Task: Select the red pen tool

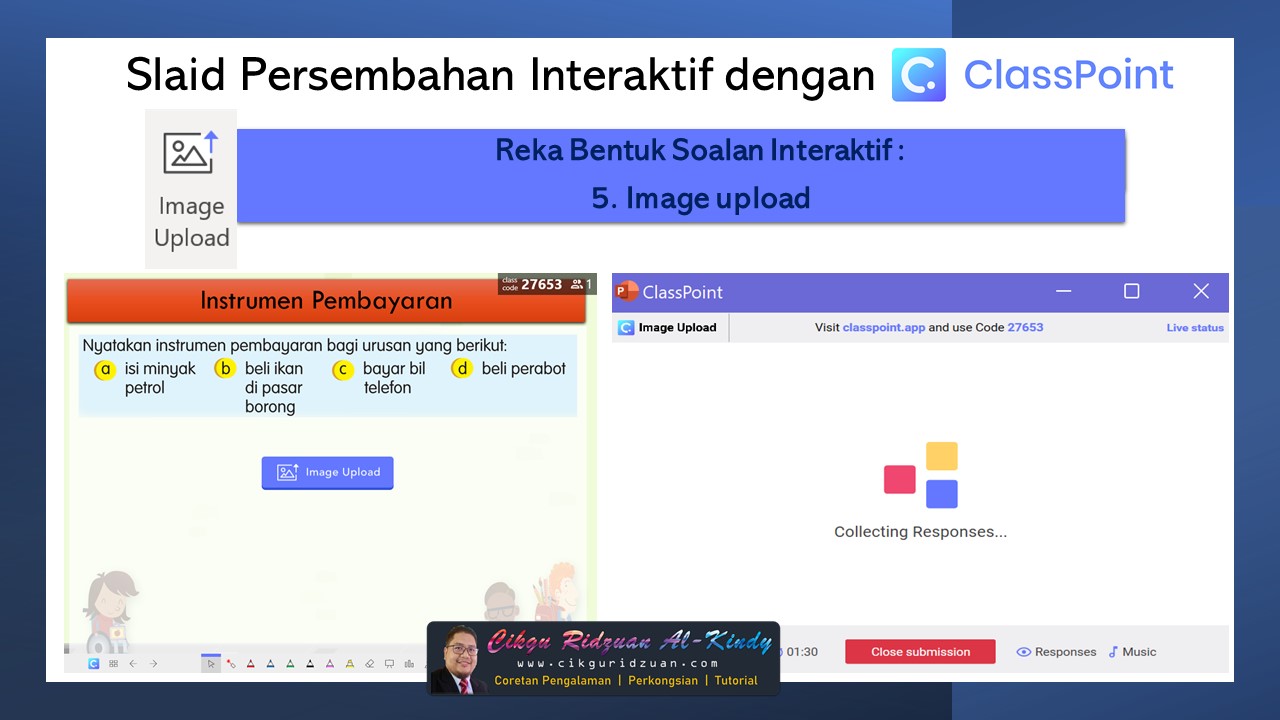Action: [250, 663]
